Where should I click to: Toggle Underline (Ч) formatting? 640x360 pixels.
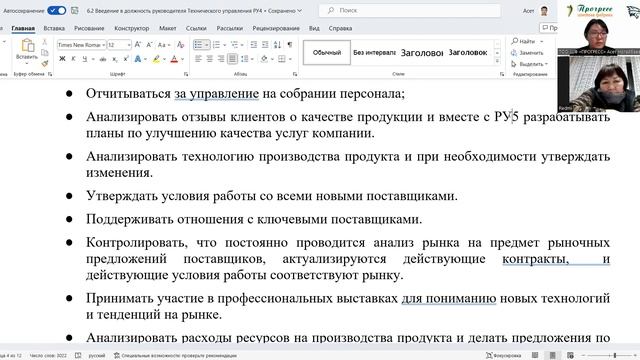pyautogui.click(x=85, y=59)
